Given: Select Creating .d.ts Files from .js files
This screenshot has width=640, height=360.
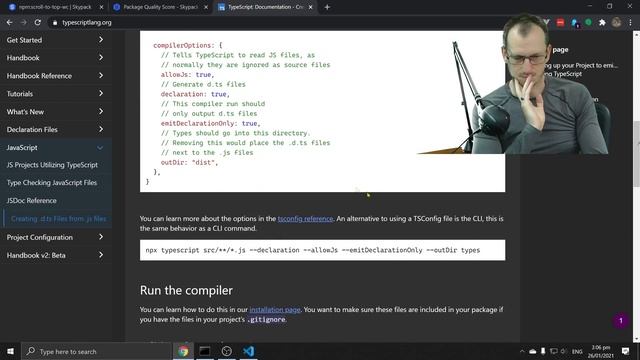Looking at the screenshot, I should (x=58, y=219).
